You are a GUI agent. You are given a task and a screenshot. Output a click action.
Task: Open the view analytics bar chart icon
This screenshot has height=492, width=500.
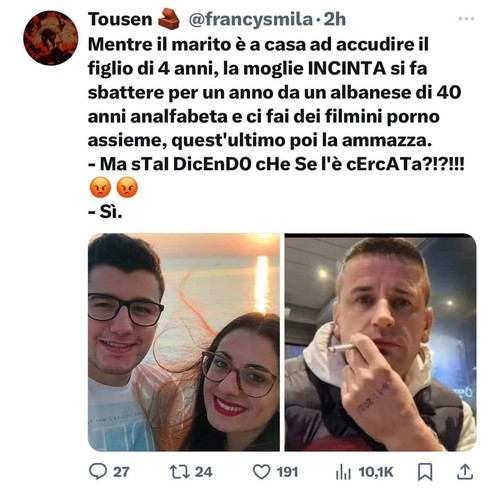pos(343,472)
